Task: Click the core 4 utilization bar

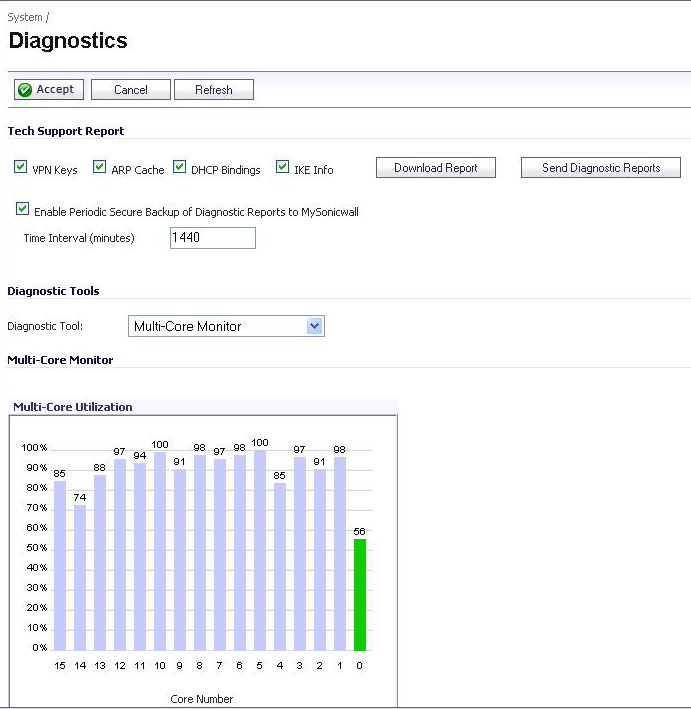Action: click(x=280, y=567)
